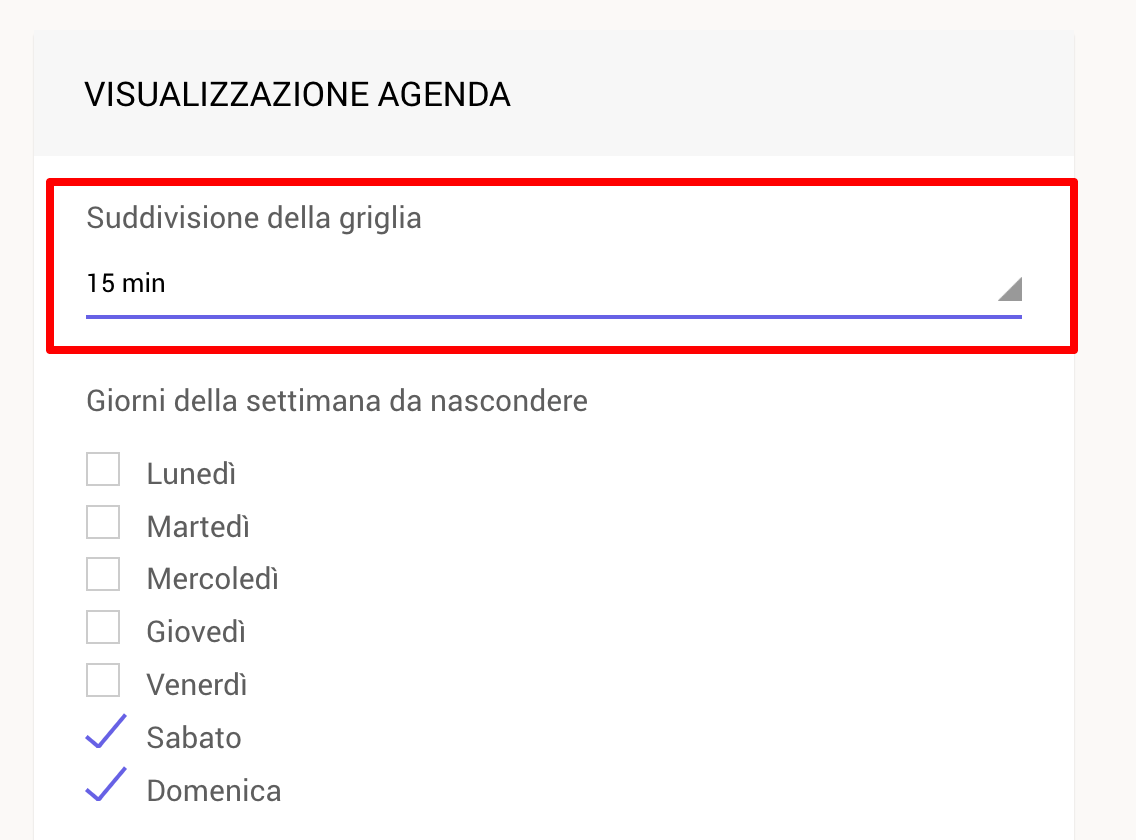The width and height of the screenshot is (1136, 840).
Task: Tick the Lunedì checkbox
Action: point(103,470)
